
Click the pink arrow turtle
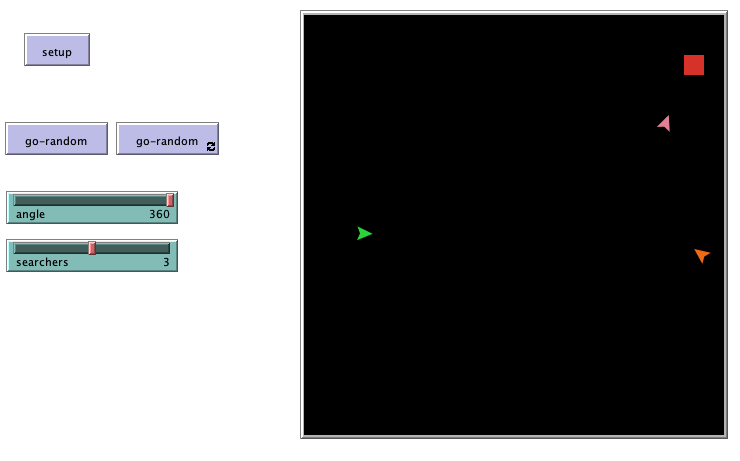click(x=664, y=123)
